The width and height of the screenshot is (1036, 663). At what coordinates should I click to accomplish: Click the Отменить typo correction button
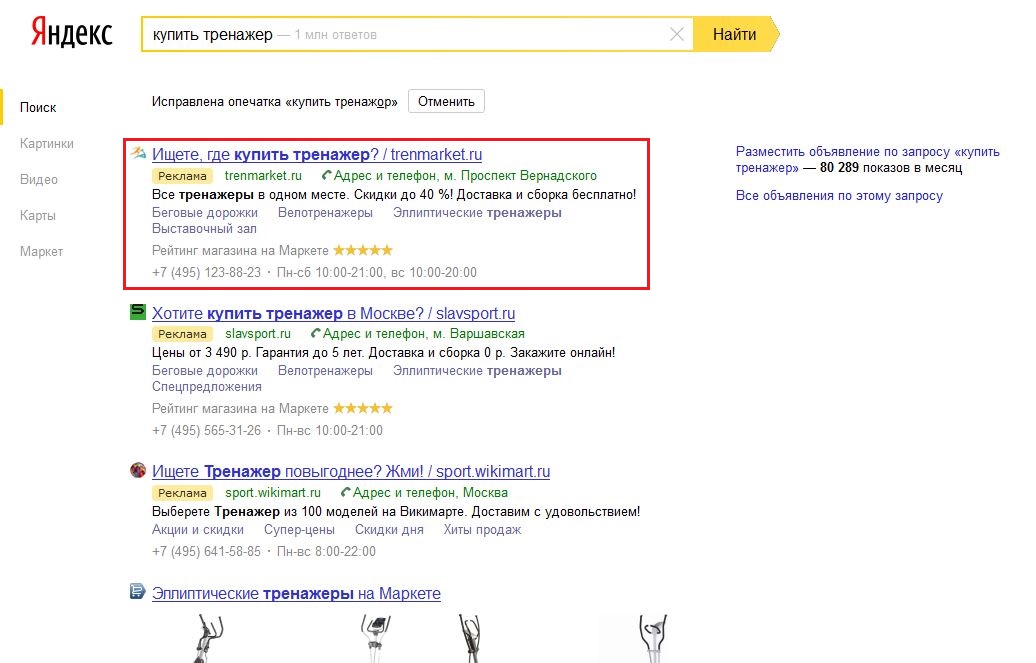(446, 101)
